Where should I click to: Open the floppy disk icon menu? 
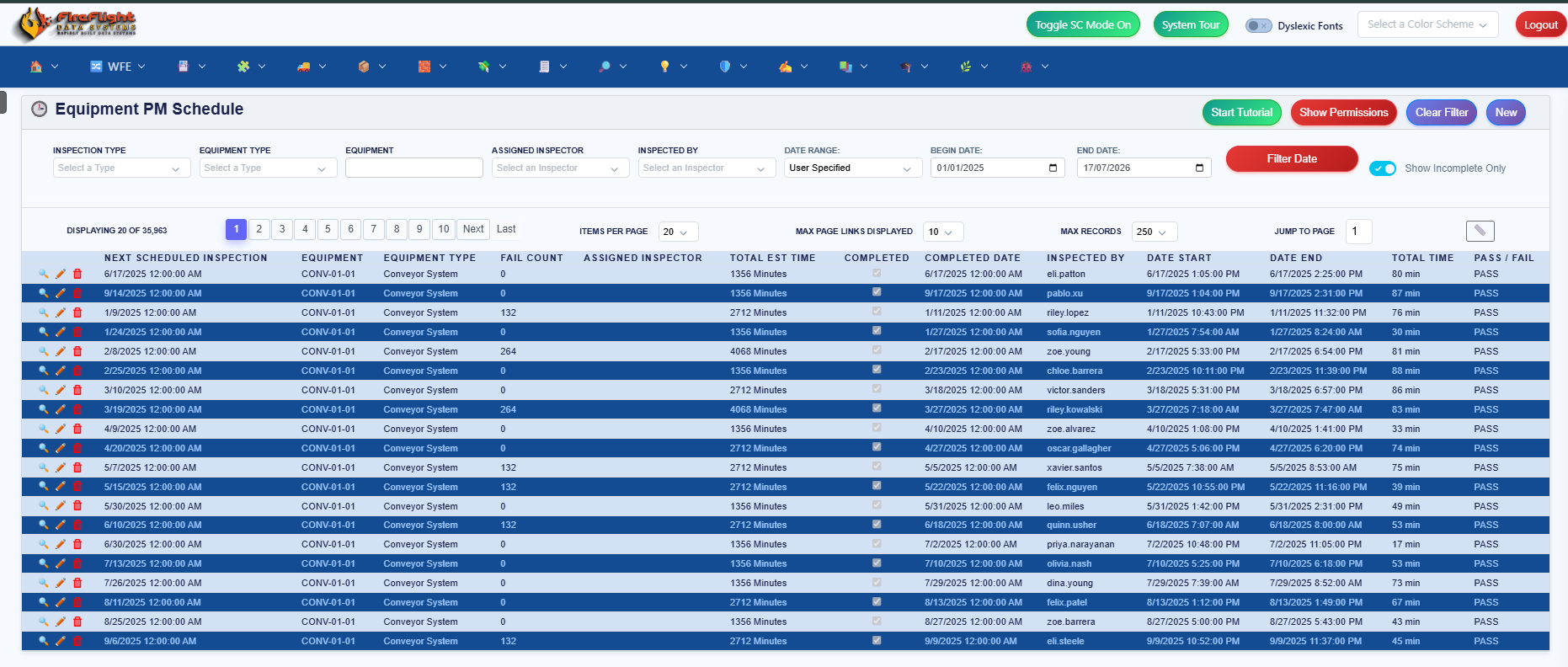click(x=191, y=67)
